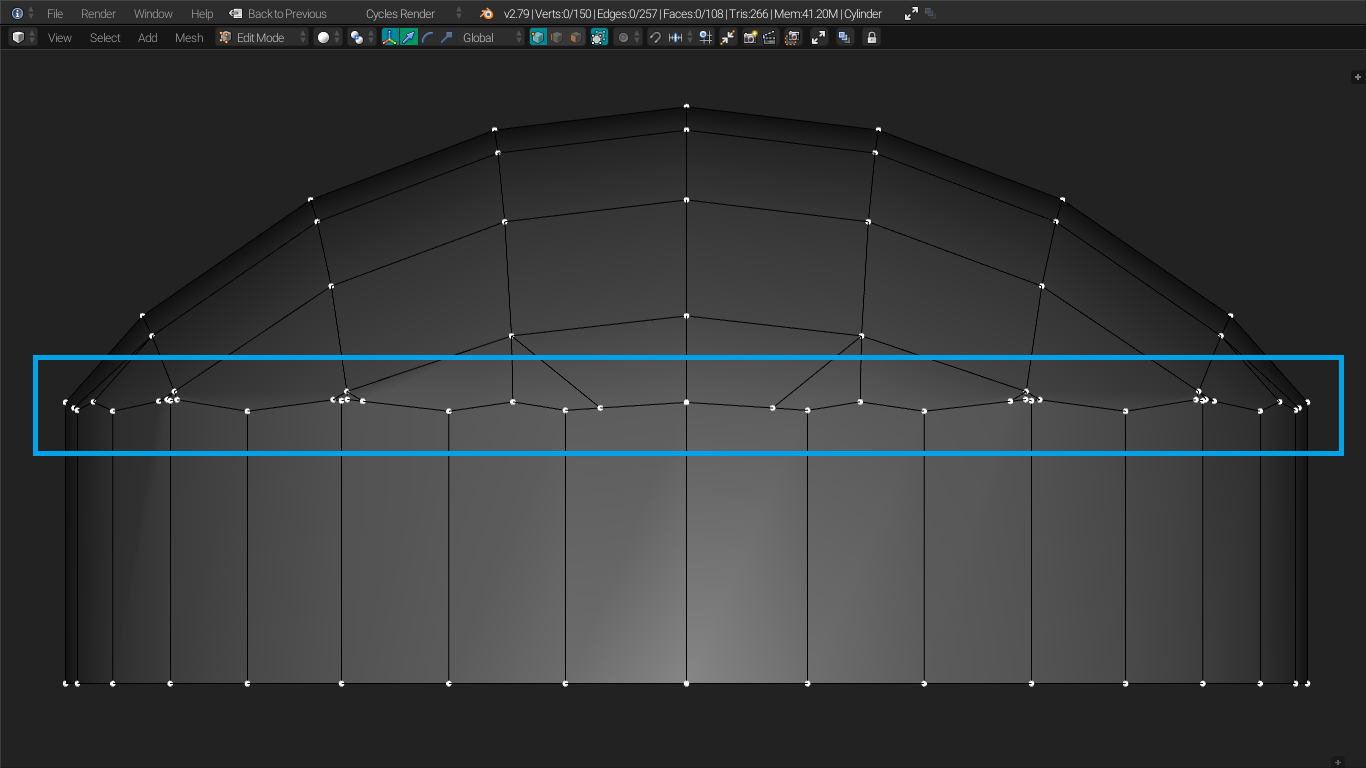Open the Render menu
1366x768 pixels.
coord(98,14)
